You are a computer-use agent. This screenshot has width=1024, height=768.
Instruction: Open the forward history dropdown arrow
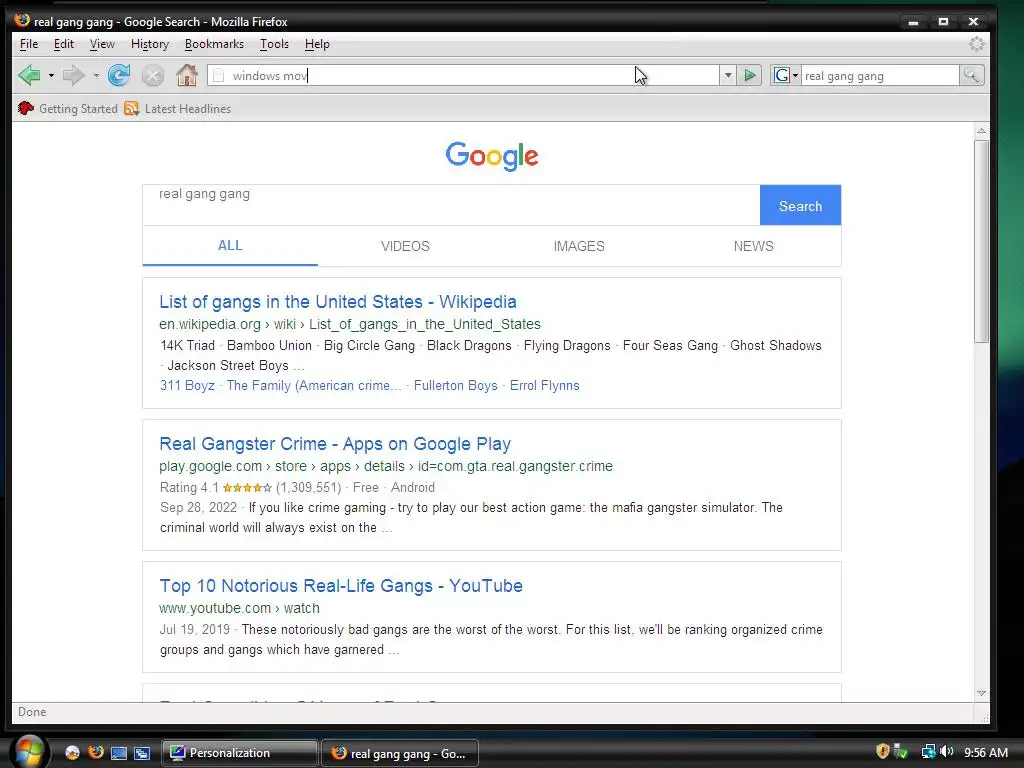[96, 76]
